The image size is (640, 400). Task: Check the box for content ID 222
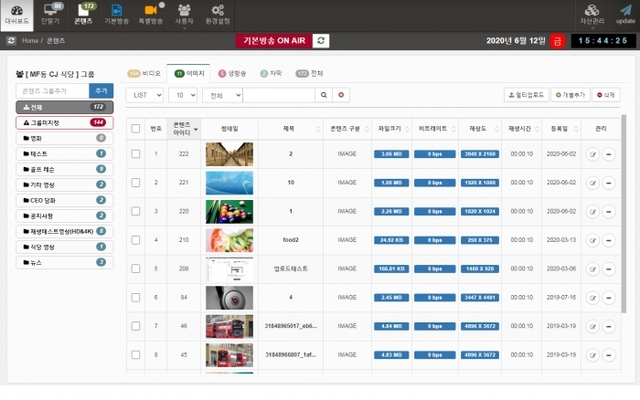136,154
